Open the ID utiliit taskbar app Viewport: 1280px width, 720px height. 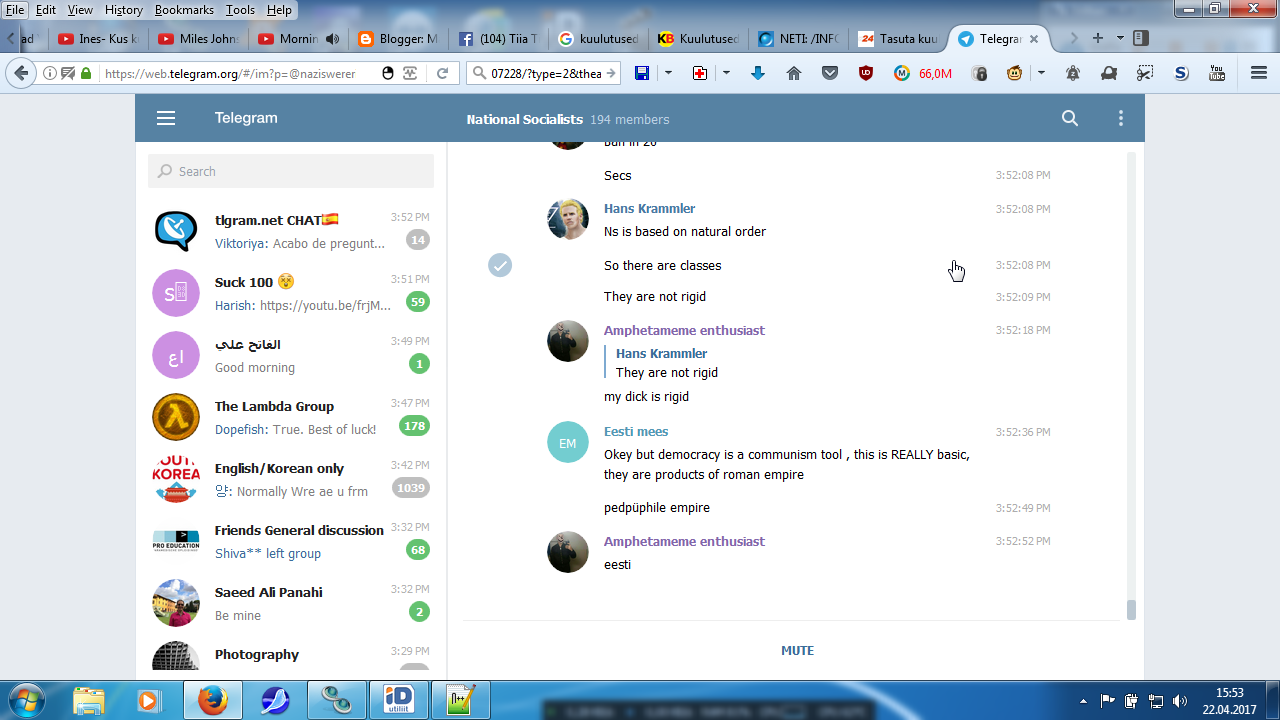(398, 700)
